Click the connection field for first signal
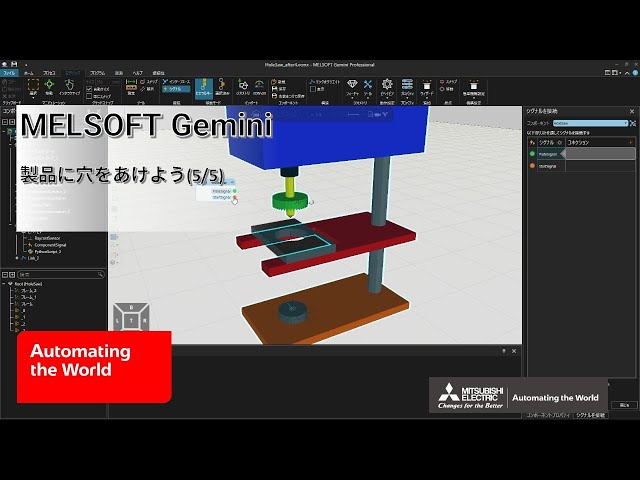The height and width of the screenshot is (480, 640). [600, 154]
